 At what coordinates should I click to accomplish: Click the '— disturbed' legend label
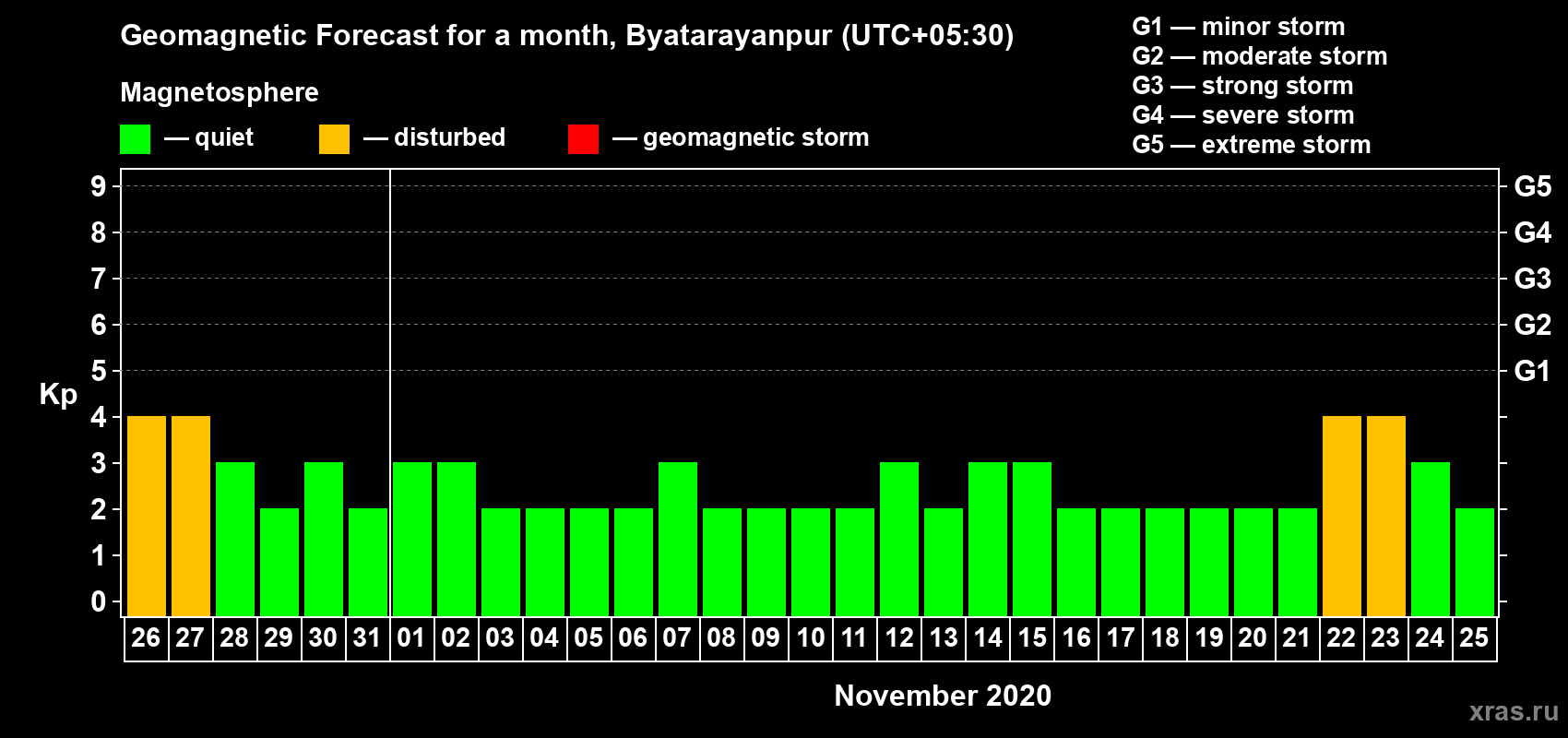[x=434, y=137]
